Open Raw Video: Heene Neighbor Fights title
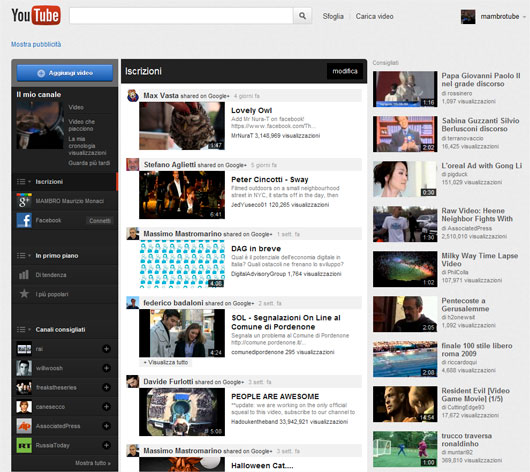The image size is (530, 472). point(477,214)
